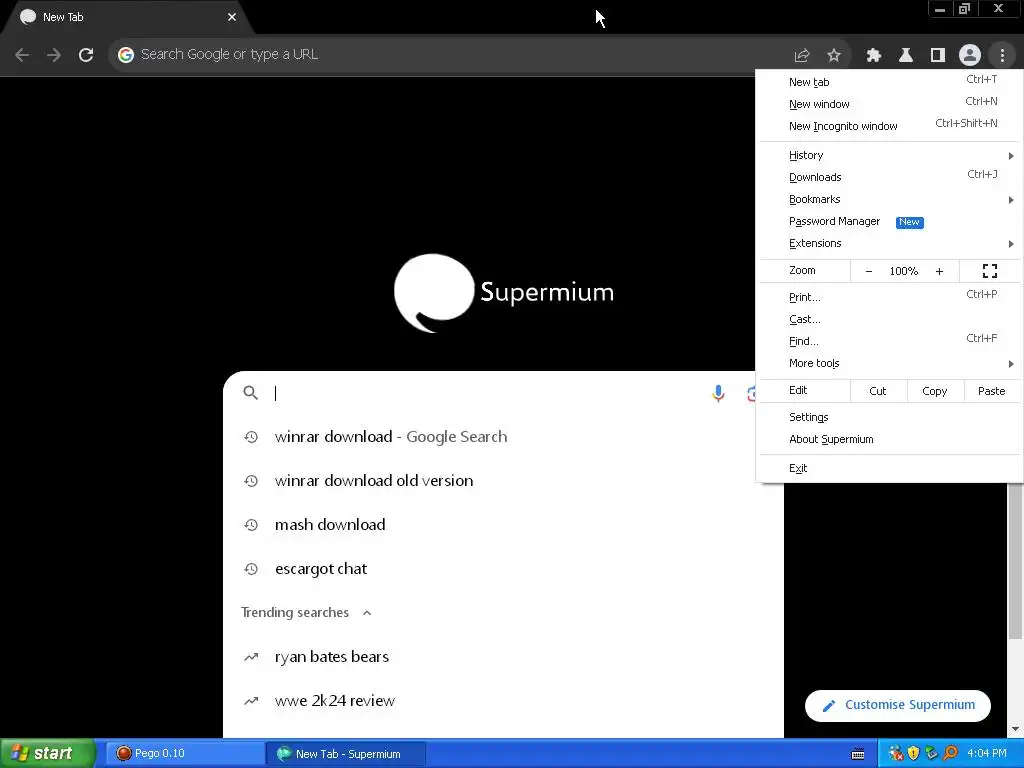This screenshot has width=1024, height=768.
Task: Open the on-screen keyboard taskbar icon
Action: [x=858, y=754]
